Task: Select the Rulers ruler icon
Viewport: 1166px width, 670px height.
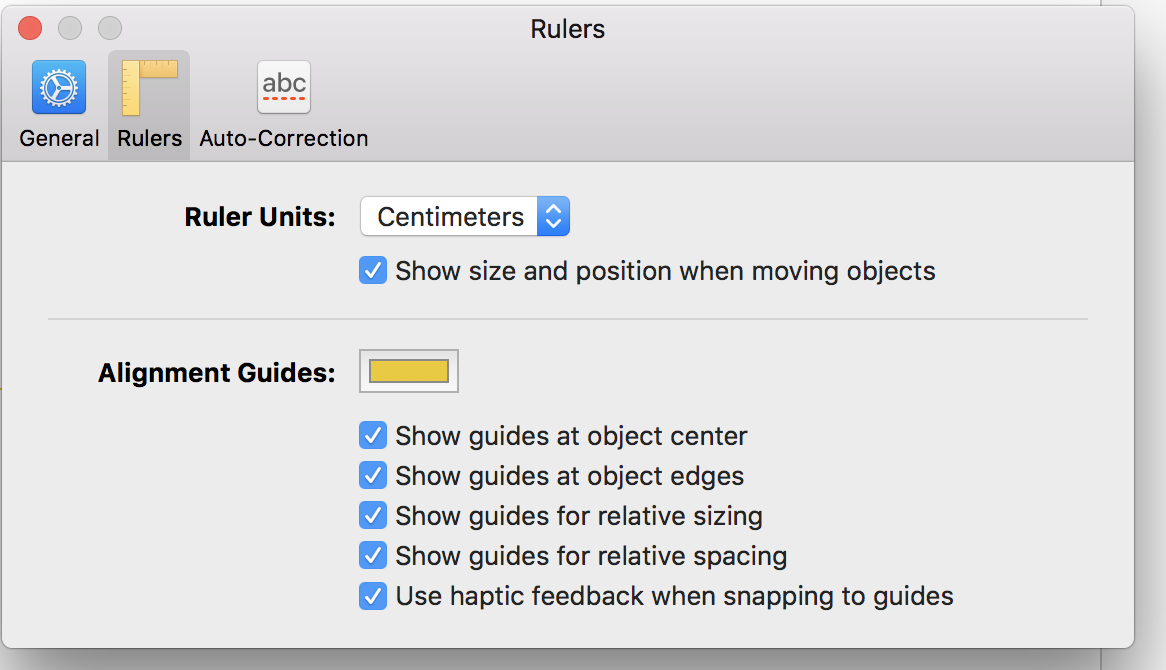Action: tap(149, 87)
